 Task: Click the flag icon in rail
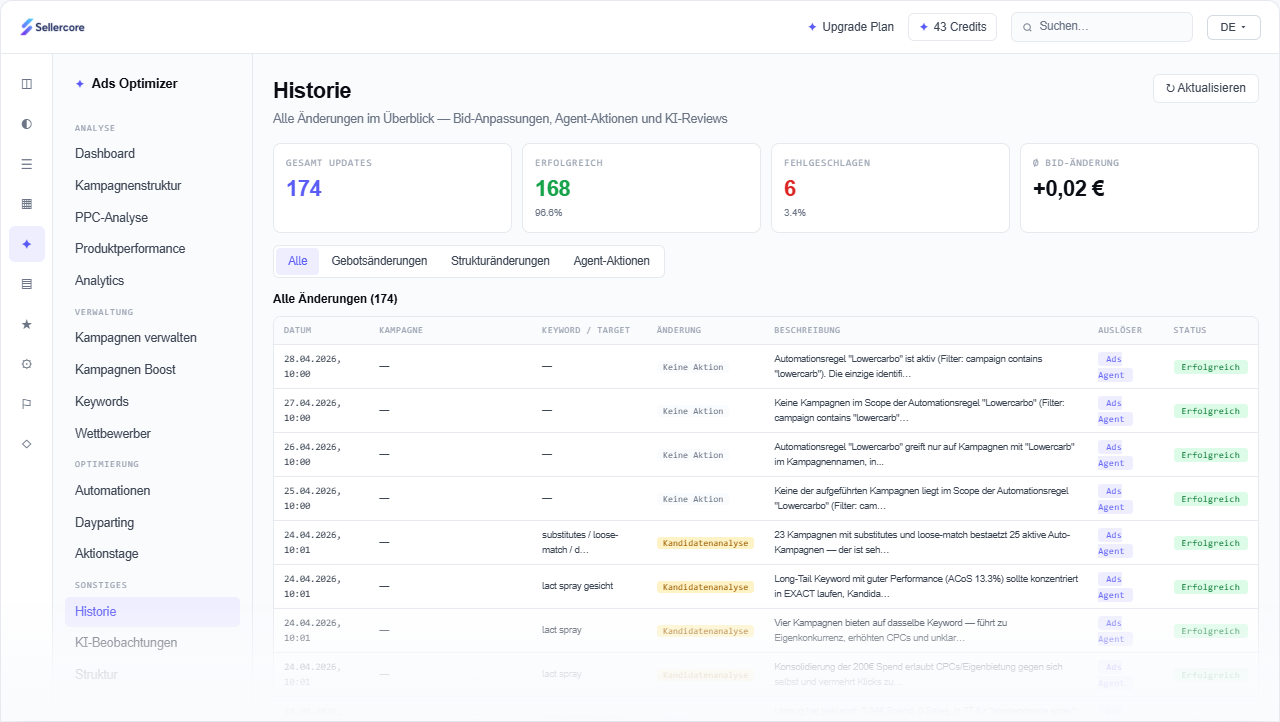(x=26, y=404)
